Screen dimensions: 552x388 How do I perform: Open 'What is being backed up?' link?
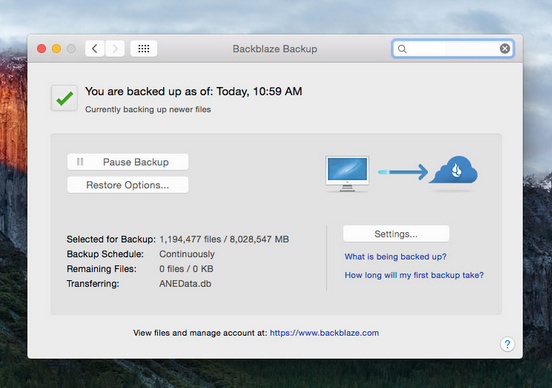click(395, 257)
